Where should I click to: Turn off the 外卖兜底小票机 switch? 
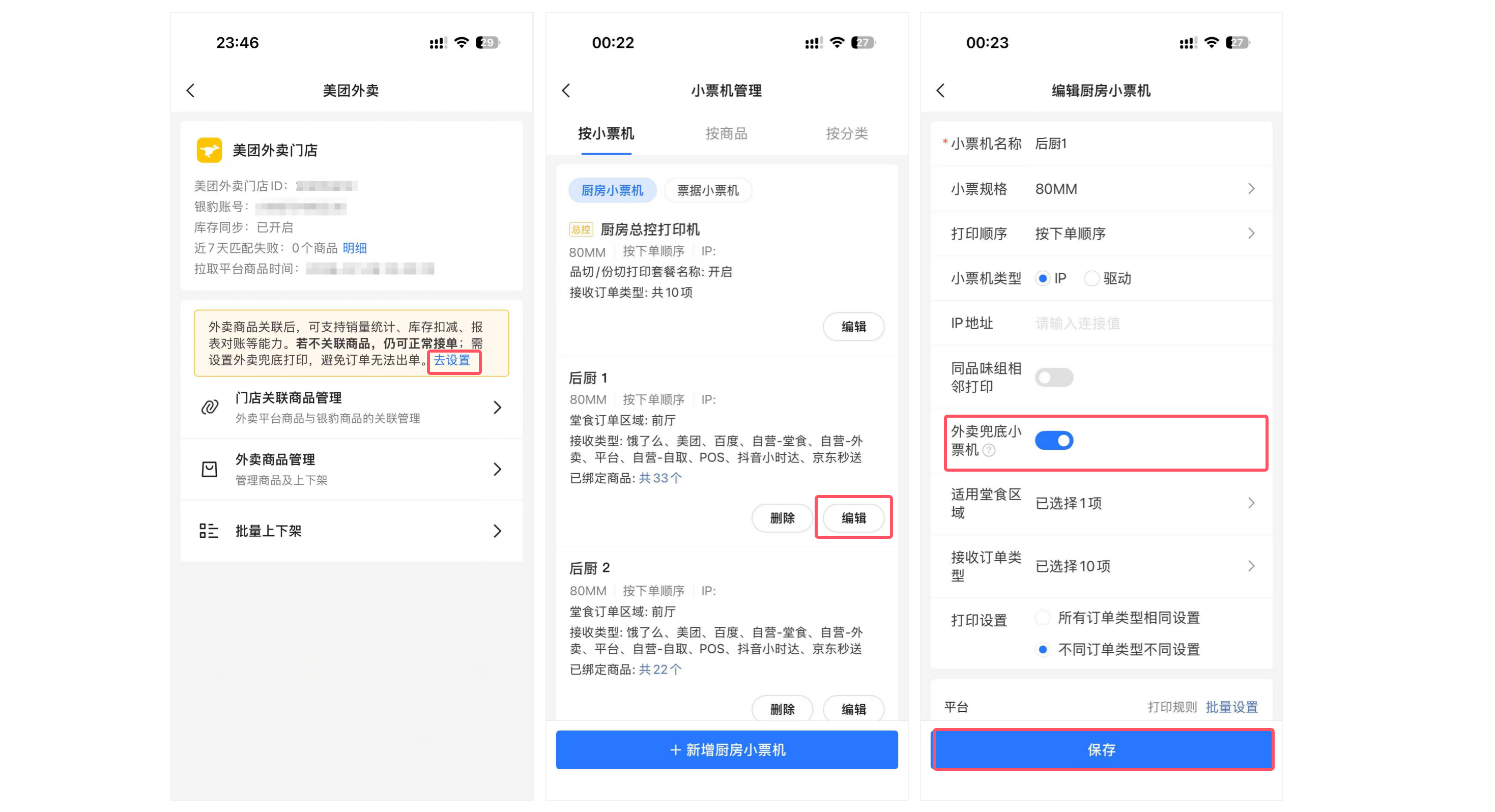pos(1054,441)
